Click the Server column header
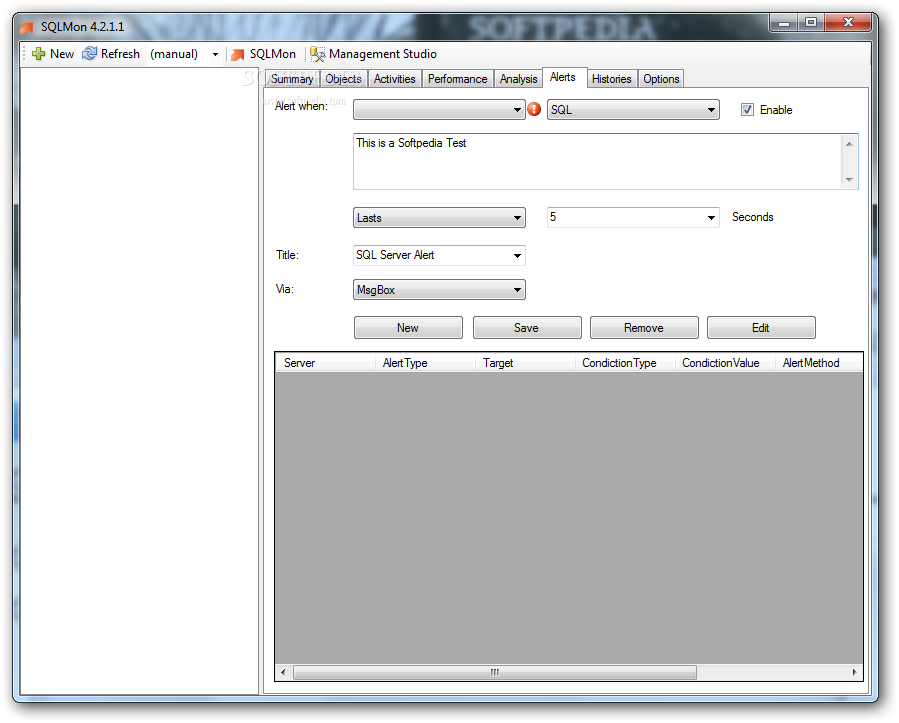This screenshot has height=723, width=899. tap(325, 363)
